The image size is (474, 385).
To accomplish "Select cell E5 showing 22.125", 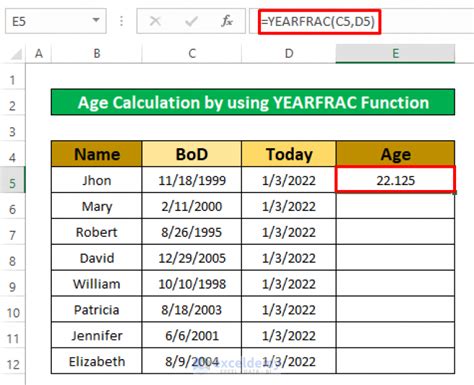I will point(395,180).
